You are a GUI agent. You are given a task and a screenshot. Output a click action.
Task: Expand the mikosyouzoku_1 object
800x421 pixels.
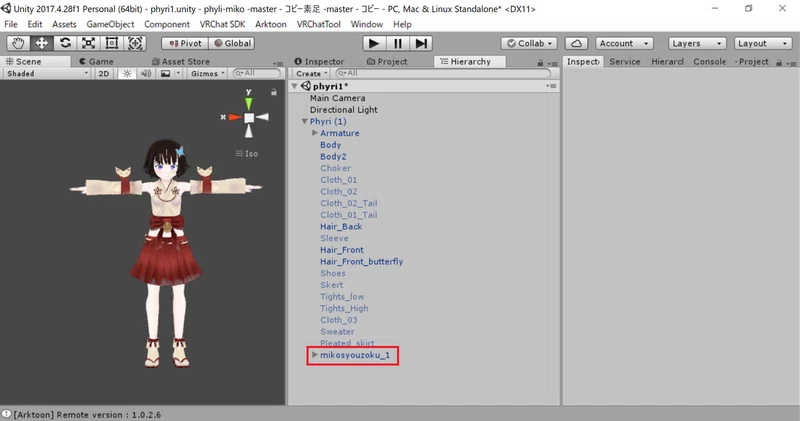[x=315, y=355]
